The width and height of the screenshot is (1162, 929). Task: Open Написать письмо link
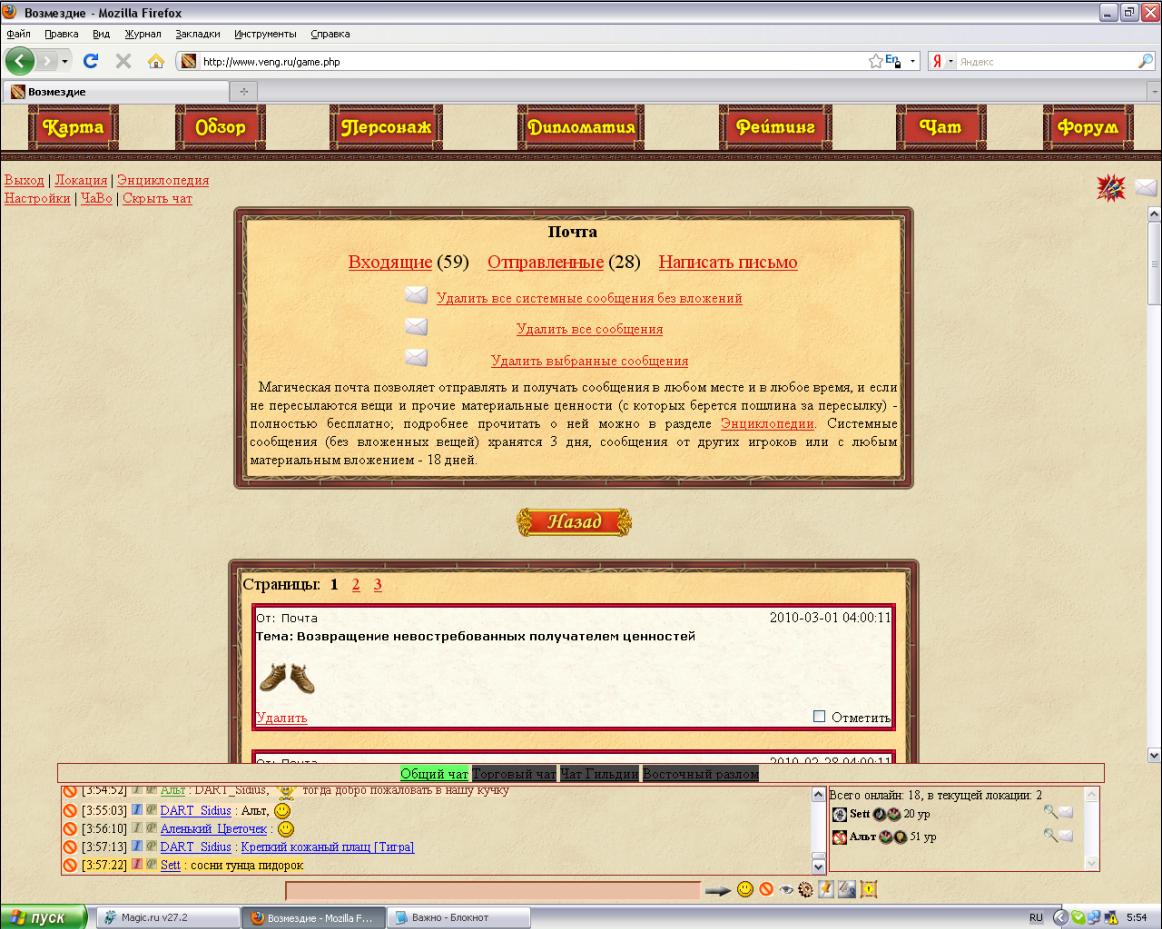pyautogui.click(x=728, y=262)
